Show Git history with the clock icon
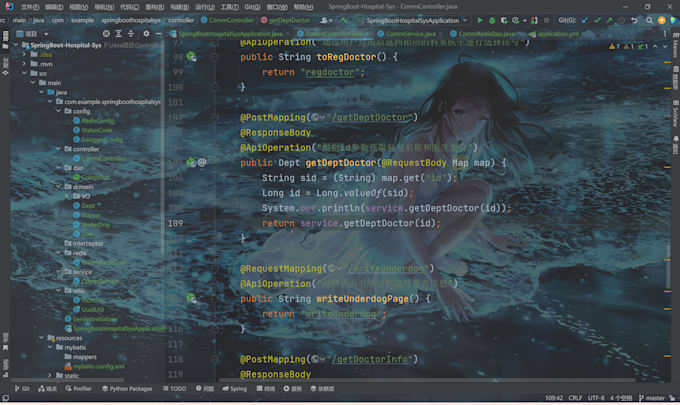 (x=621, y=20)
